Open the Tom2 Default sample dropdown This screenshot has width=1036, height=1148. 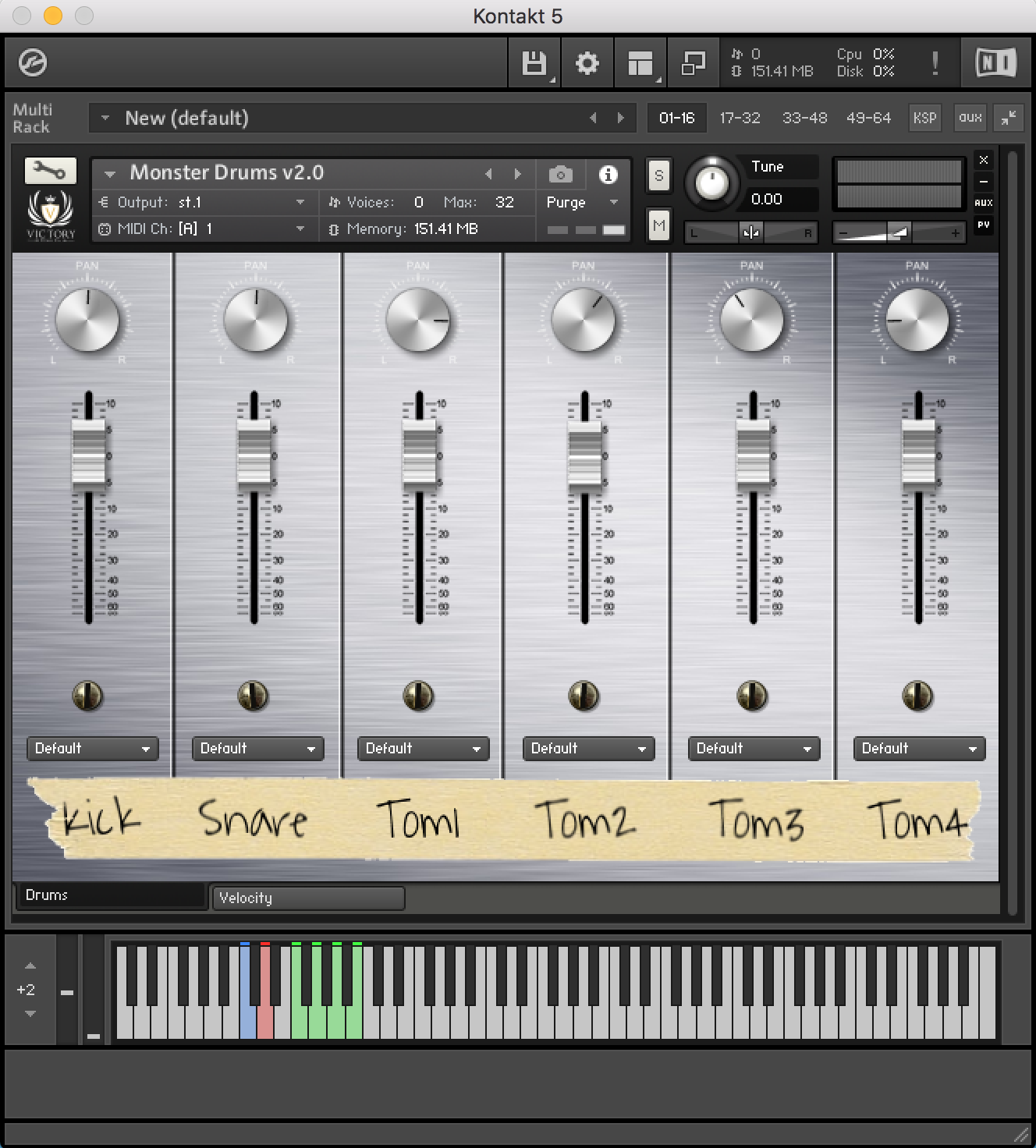[x=588, y=748]
